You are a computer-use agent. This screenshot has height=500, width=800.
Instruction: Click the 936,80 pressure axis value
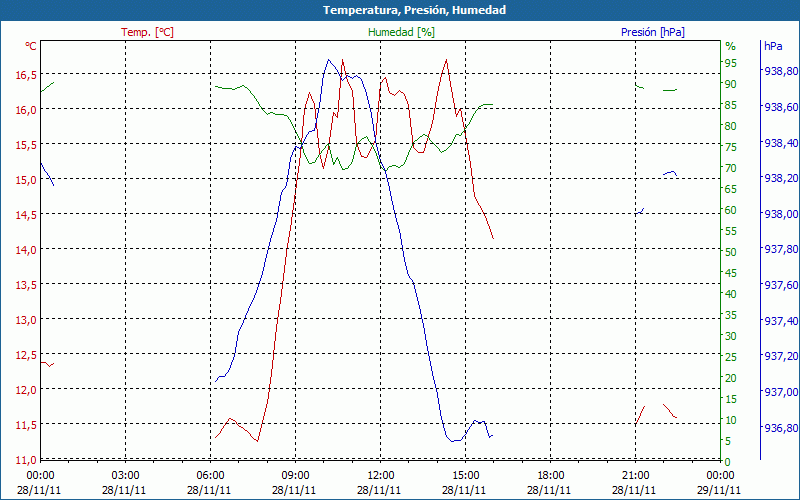click(781, 427)
